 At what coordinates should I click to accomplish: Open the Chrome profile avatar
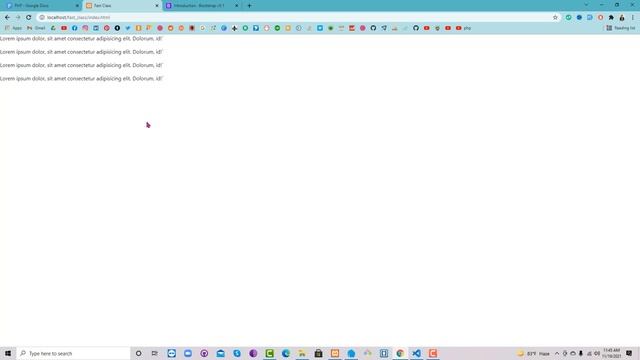[622, 18]
